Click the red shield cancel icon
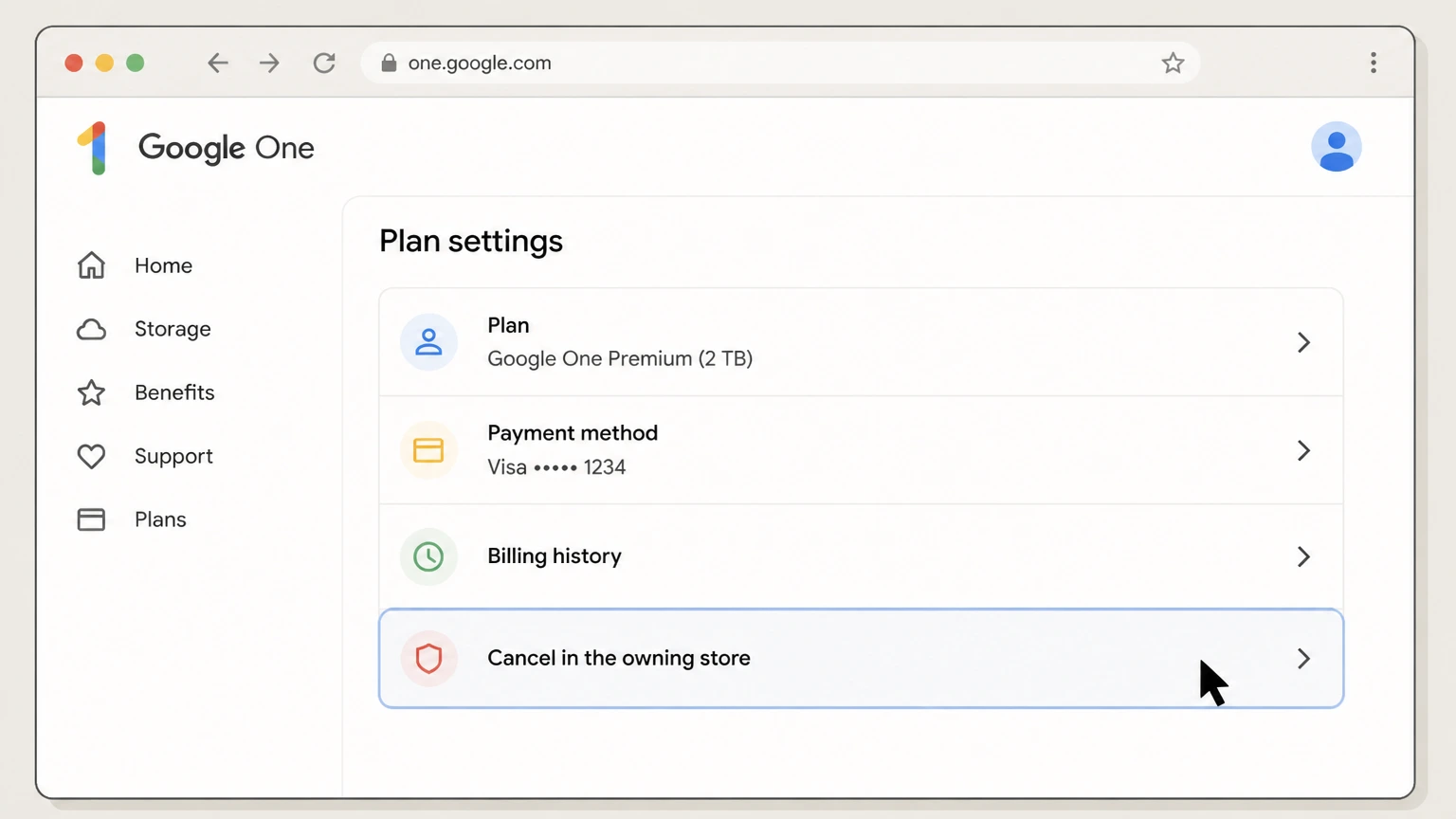 428,658
